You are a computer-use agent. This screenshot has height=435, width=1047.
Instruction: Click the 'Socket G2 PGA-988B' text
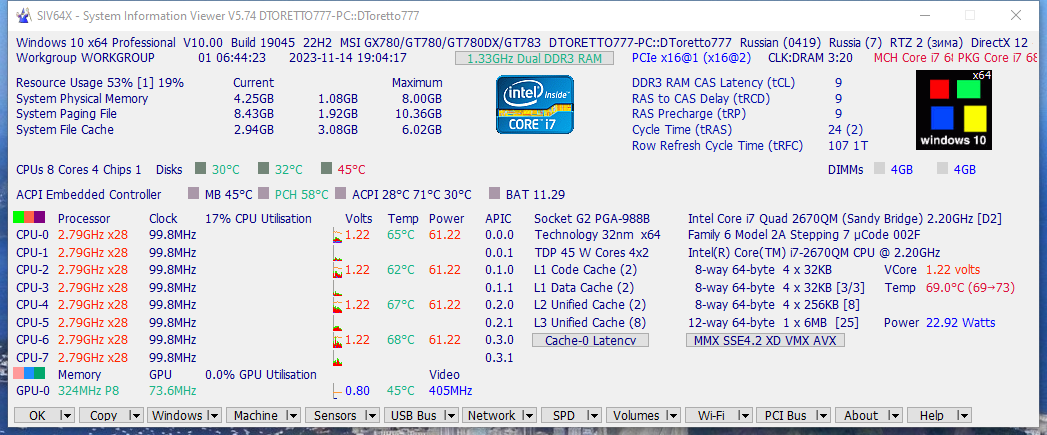pyautogui.click(x=592, y=219)
